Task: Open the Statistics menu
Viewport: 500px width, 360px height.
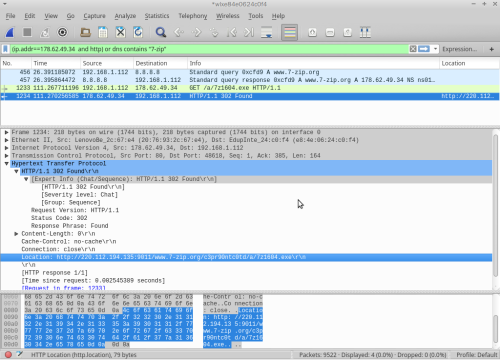Action: tap(157, 16)
